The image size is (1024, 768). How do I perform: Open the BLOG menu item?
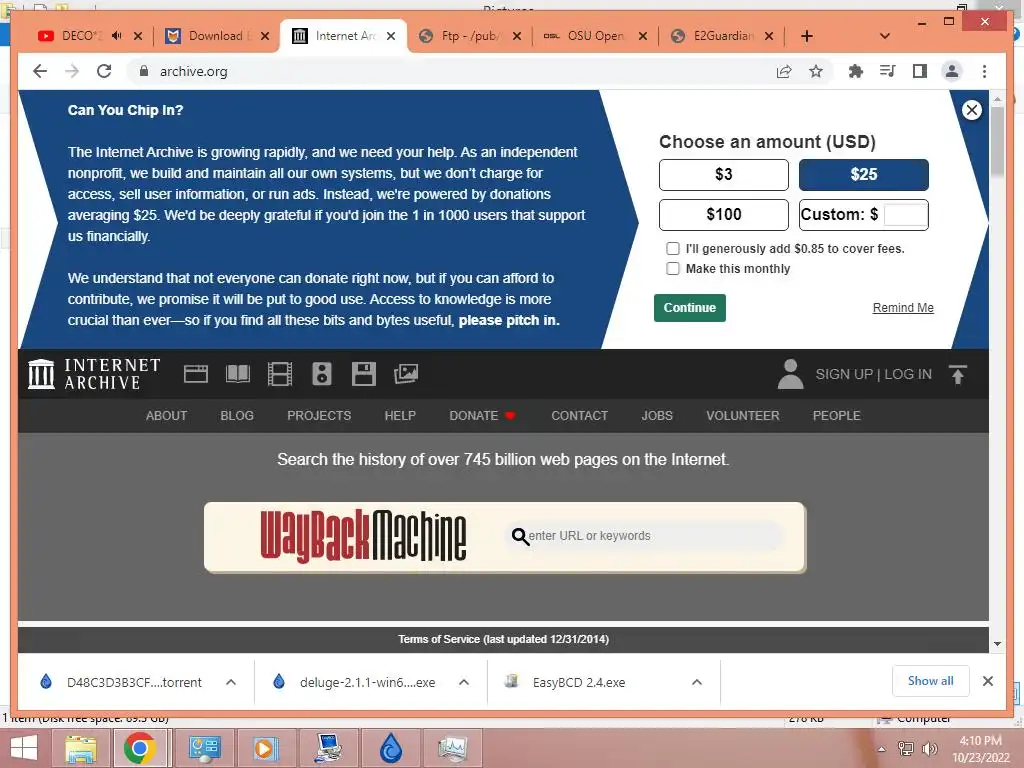click(x=237, y=415)
